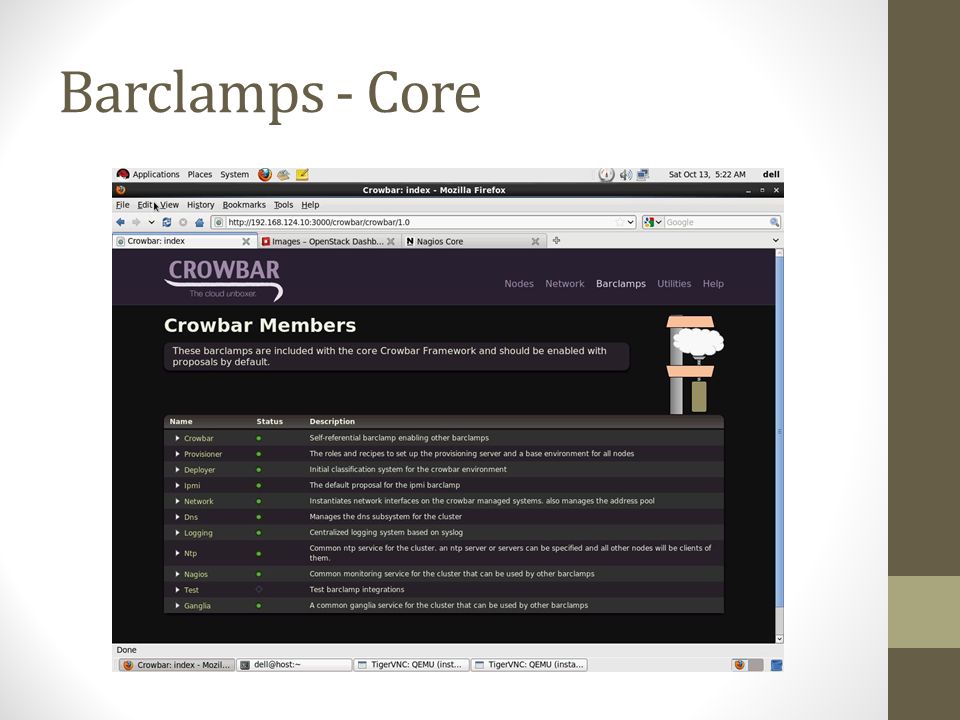Open the search engine selector dropdown
Viewport: 960px width, 720px height.
coord(653,222)
